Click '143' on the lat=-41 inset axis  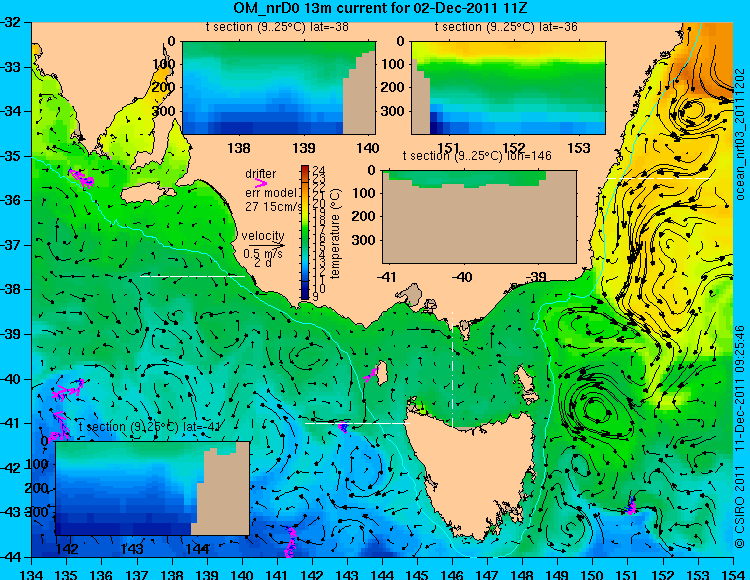pyautogui.click(x=133, y=548)
